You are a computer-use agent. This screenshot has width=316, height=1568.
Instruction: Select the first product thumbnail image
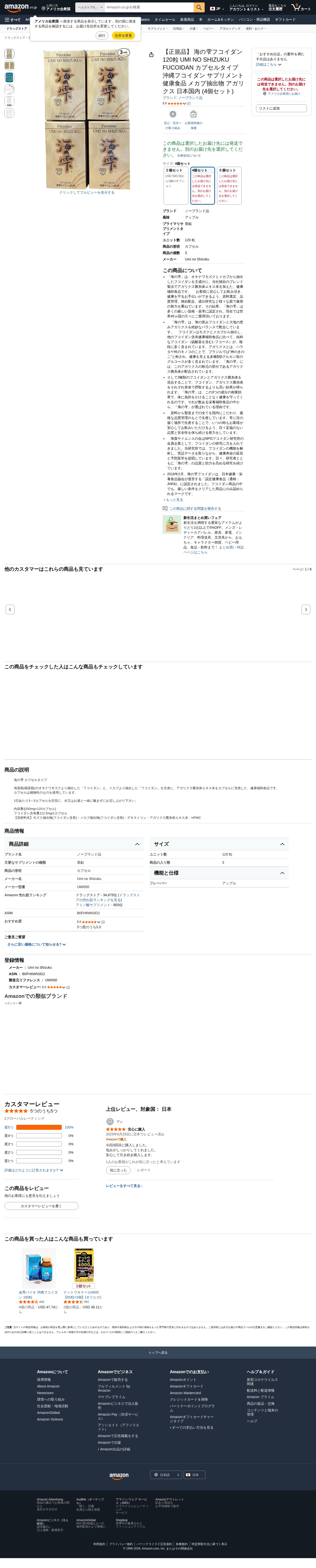(9, 54)
